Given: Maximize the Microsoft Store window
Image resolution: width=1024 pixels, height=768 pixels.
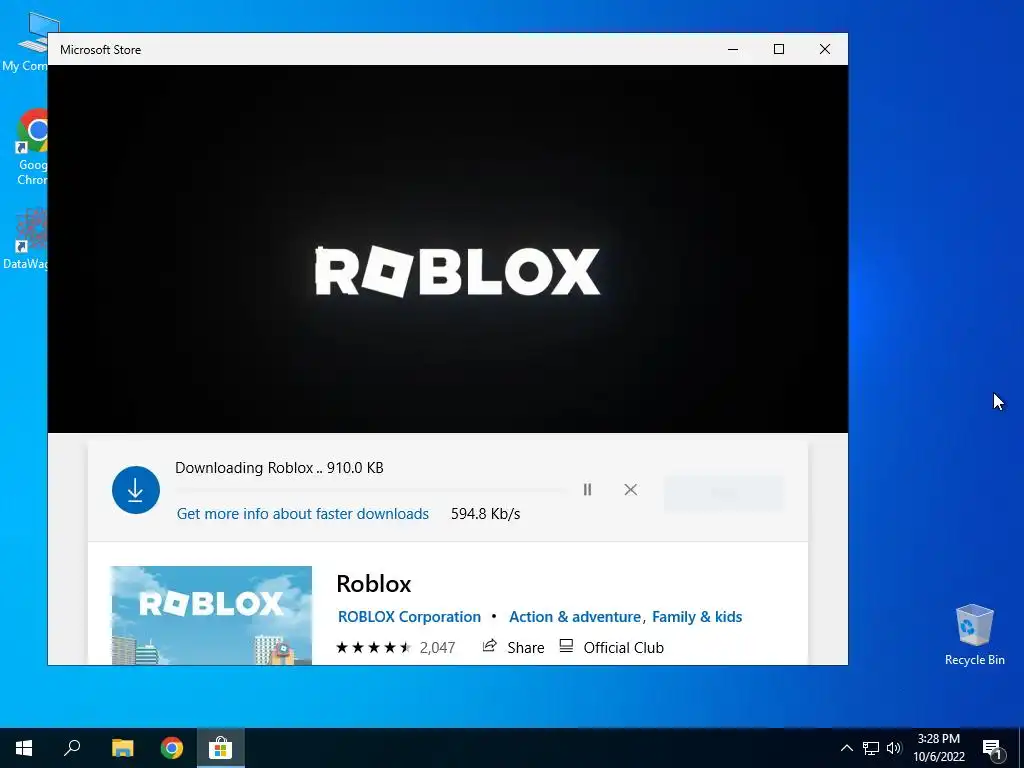Looking at the screenshot, I should click(x=778, y=49).
